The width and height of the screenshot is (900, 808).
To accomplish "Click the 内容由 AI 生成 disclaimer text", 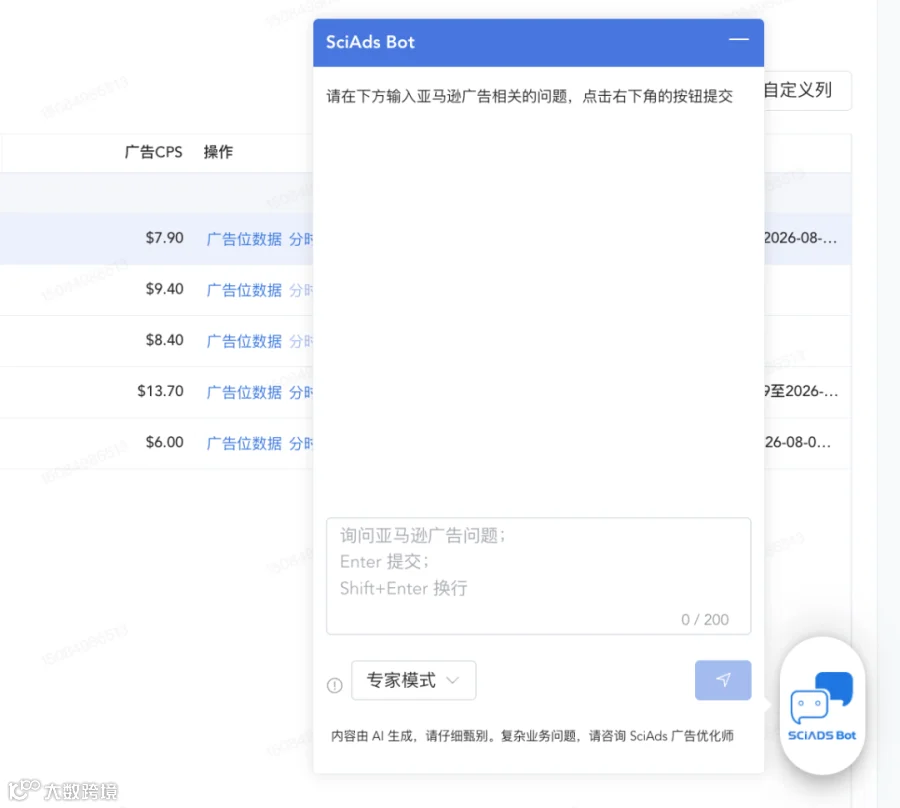I will (532, 736).
